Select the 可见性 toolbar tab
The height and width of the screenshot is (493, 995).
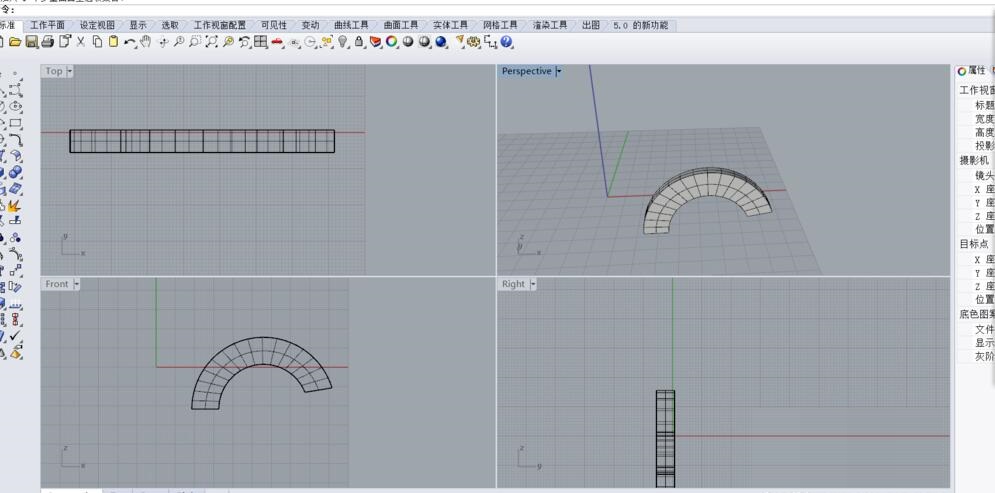(273, 25)
